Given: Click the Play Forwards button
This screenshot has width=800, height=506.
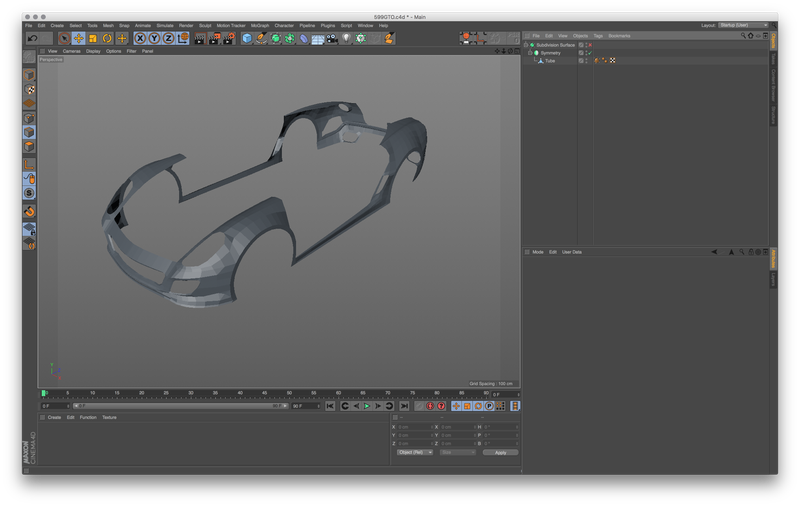Looking at the screenshot, I should pyautogui.click(x=367, y=406).
